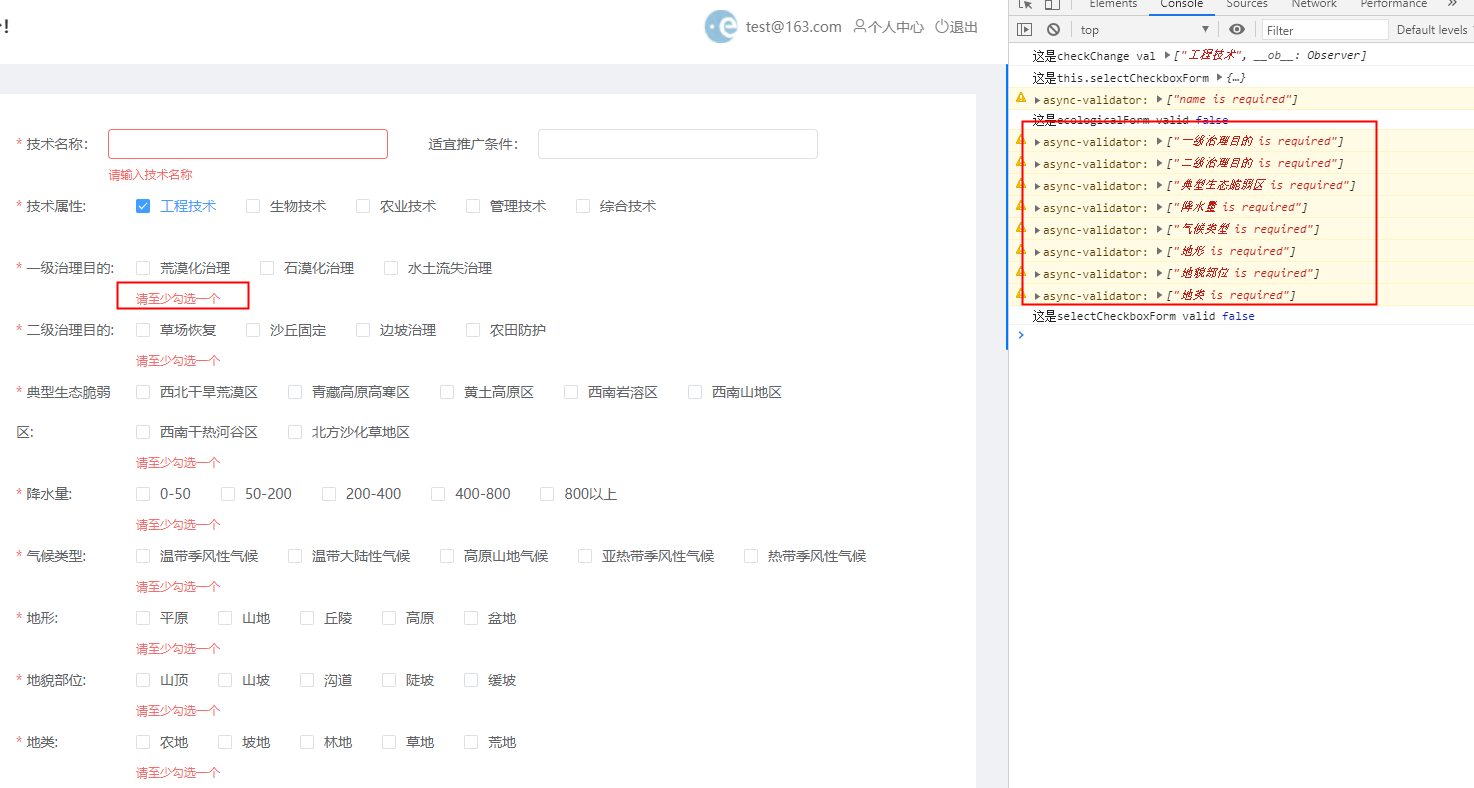Click the test@163.com account name
This screenshot has width=1474, height=788.
[794, 27]
